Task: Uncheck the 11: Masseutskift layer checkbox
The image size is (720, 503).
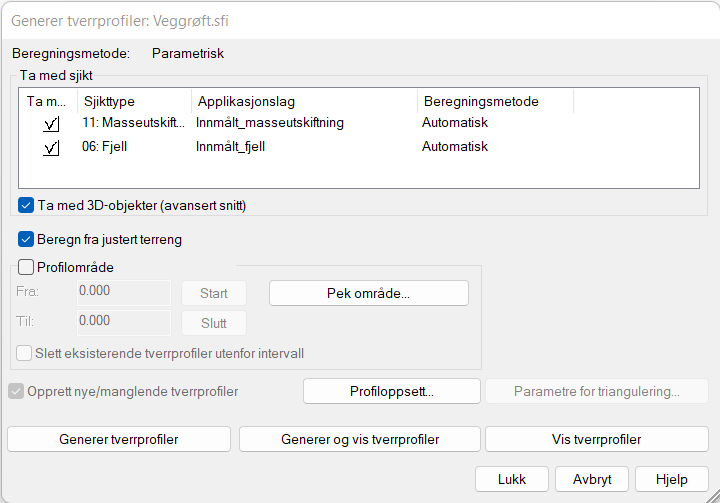Action: click(51, 124)
